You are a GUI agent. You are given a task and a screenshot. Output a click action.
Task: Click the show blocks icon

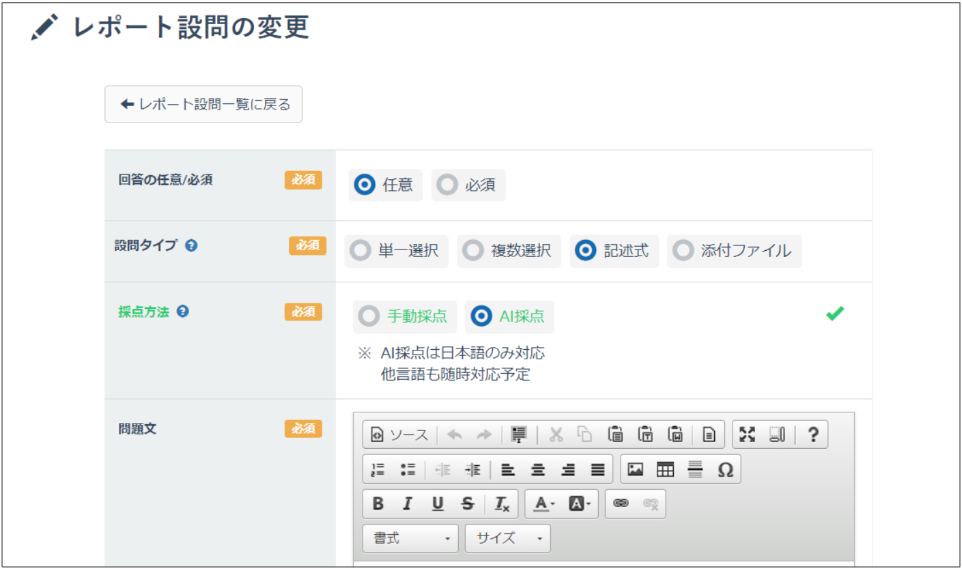777,435
